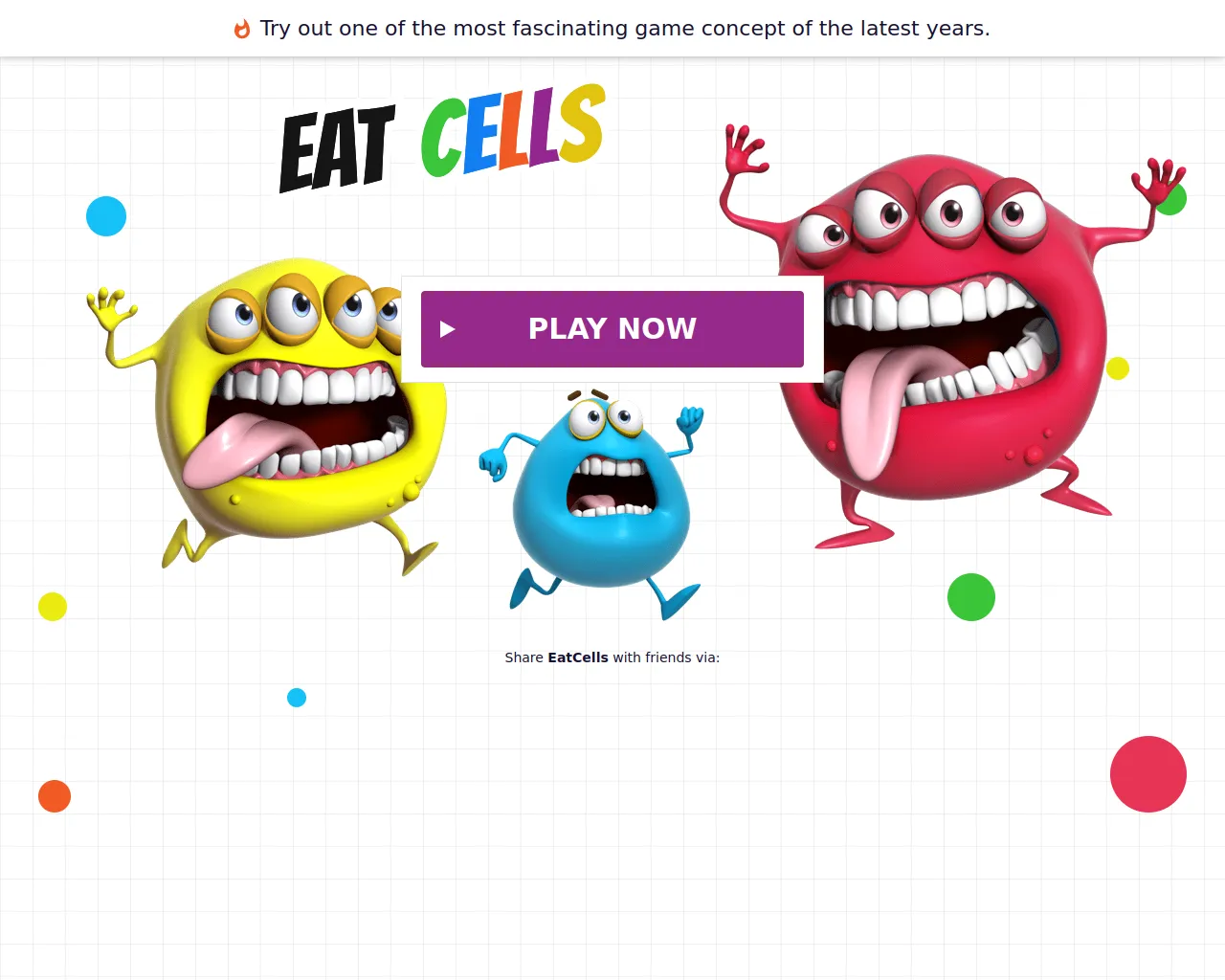Click the flame icon in the top banner
The width and height of the screenshot is (1225, 980).
pos(242,29)
